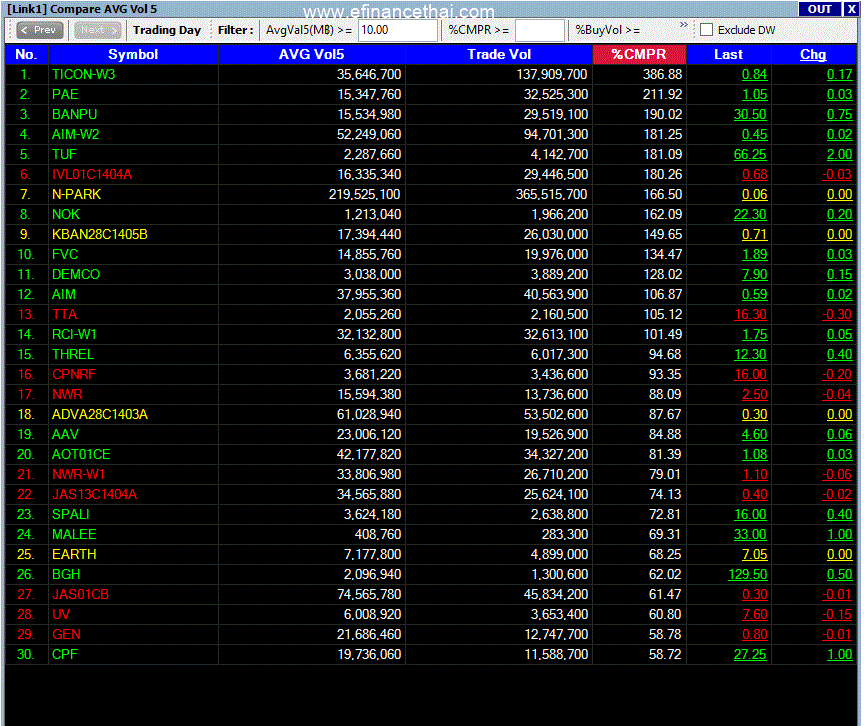Select the TTA symbol
The image size is (864, 726).
(x=64, y=315)
